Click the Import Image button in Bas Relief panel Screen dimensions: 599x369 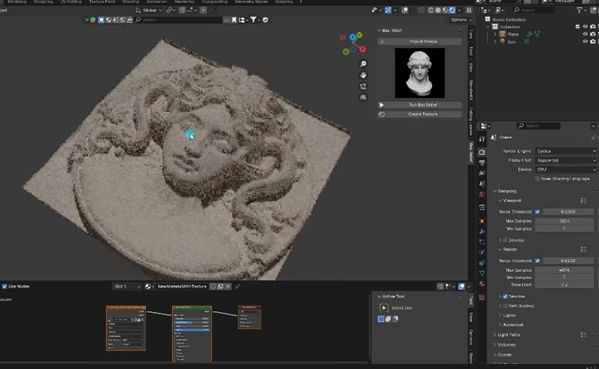419,41
